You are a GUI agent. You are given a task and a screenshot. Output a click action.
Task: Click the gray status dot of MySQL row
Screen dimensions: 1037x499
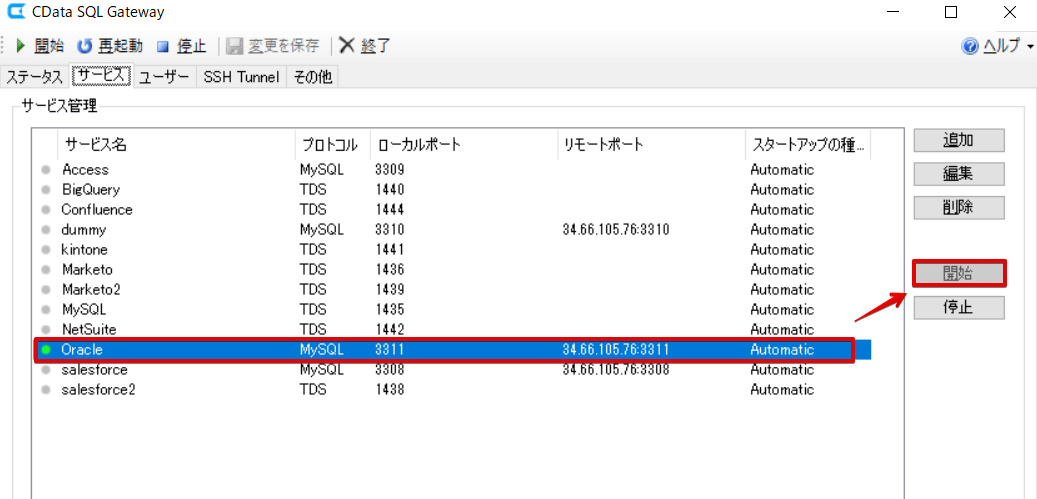pyautogui.click(x=46, y=309)
